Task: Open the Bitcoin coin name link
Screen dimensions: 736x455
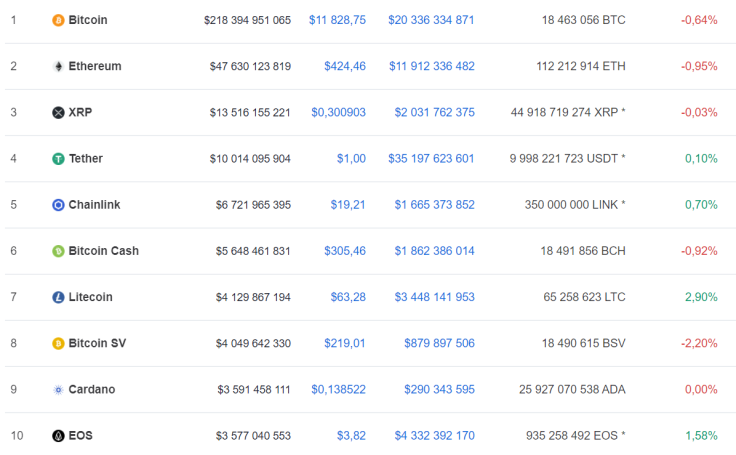Action: (x=88, y=20)
